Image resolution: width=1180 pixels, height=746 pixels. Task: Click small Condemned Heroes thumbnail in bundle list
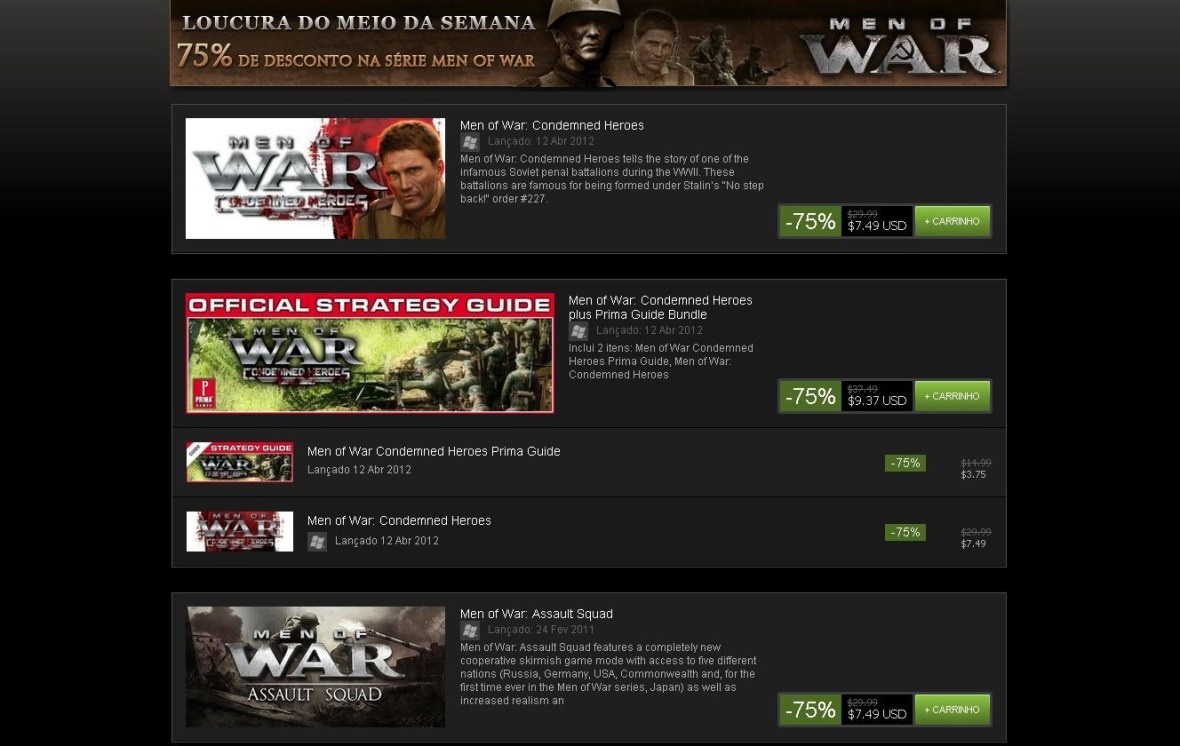click(239, 531)
